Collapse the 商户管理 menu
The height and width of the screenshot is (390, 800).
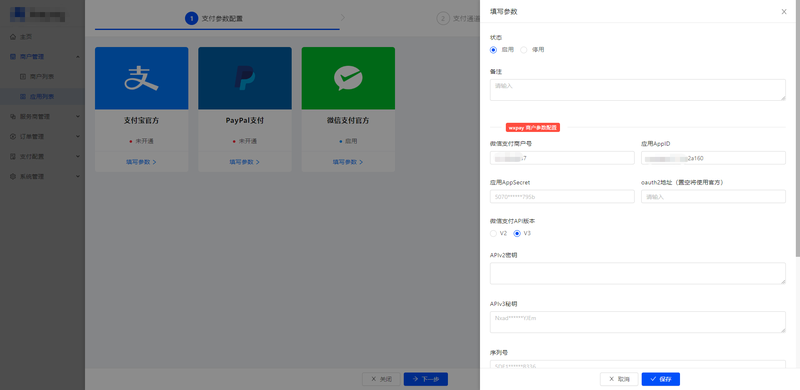42,57
